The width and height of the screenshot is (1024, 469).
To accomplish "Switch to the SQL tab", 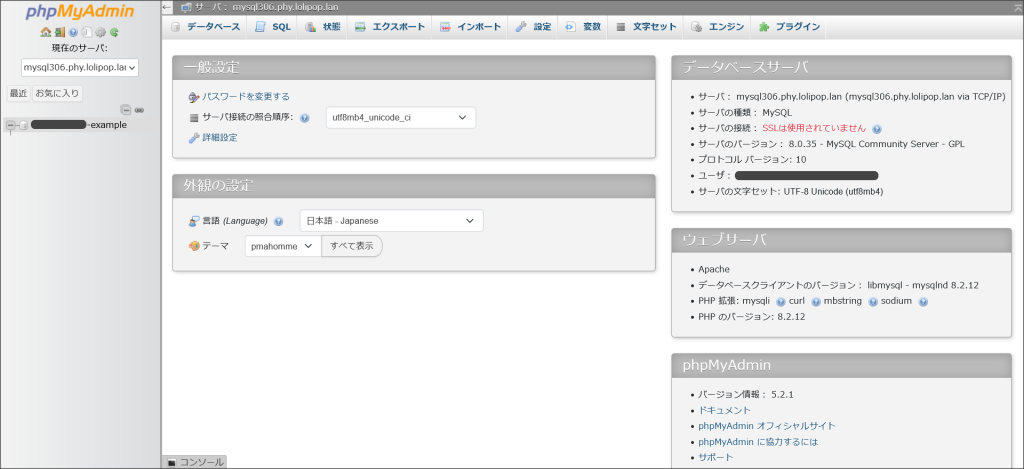I will (x=273, y=27).
